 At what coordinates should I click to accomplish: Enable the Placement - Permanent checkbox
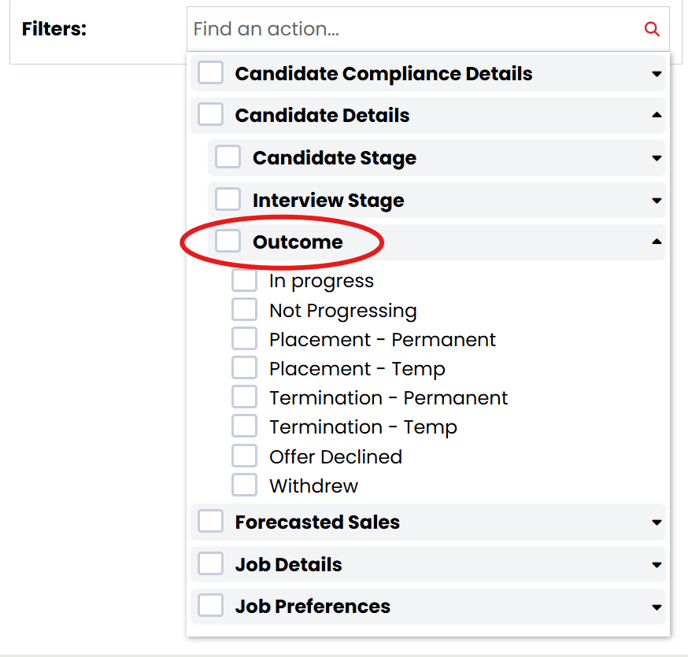tap(244, 338)
